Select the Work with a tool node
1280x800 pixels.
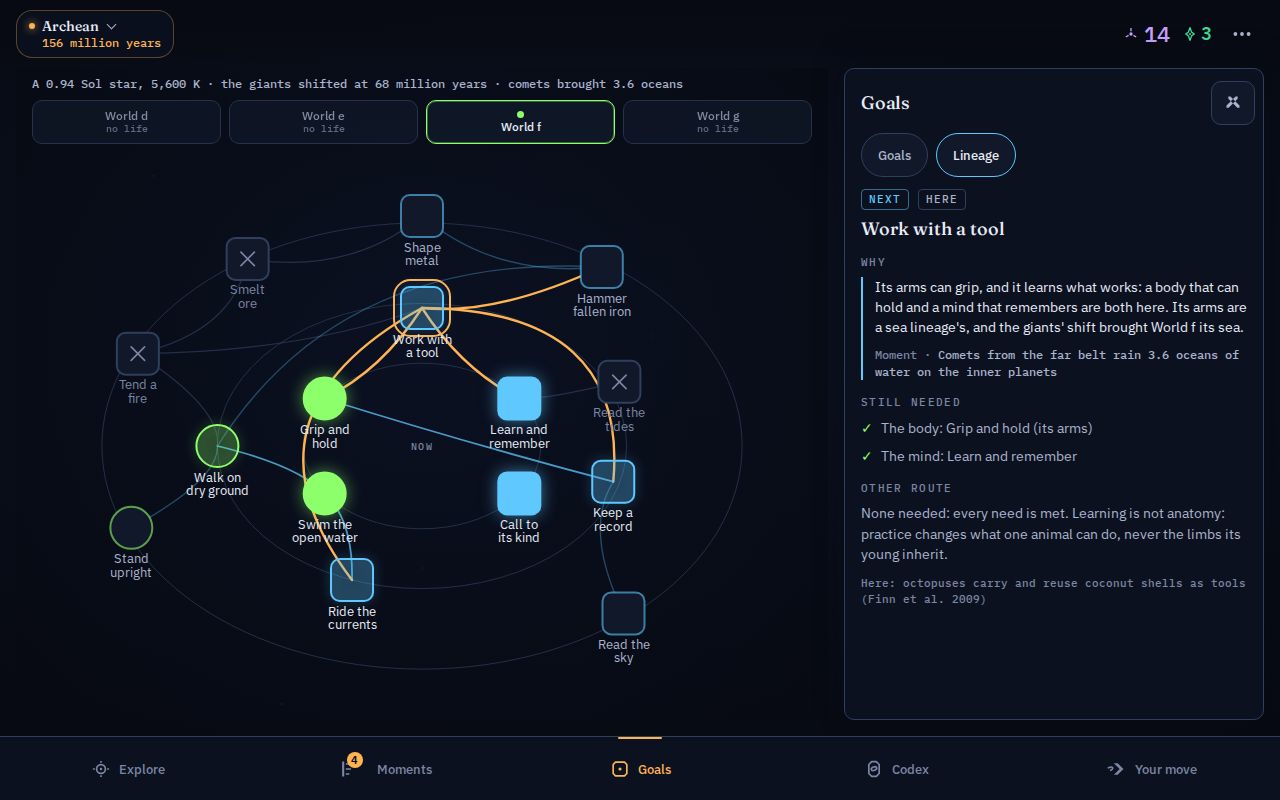pyautogui.click(x=422, y=308)
